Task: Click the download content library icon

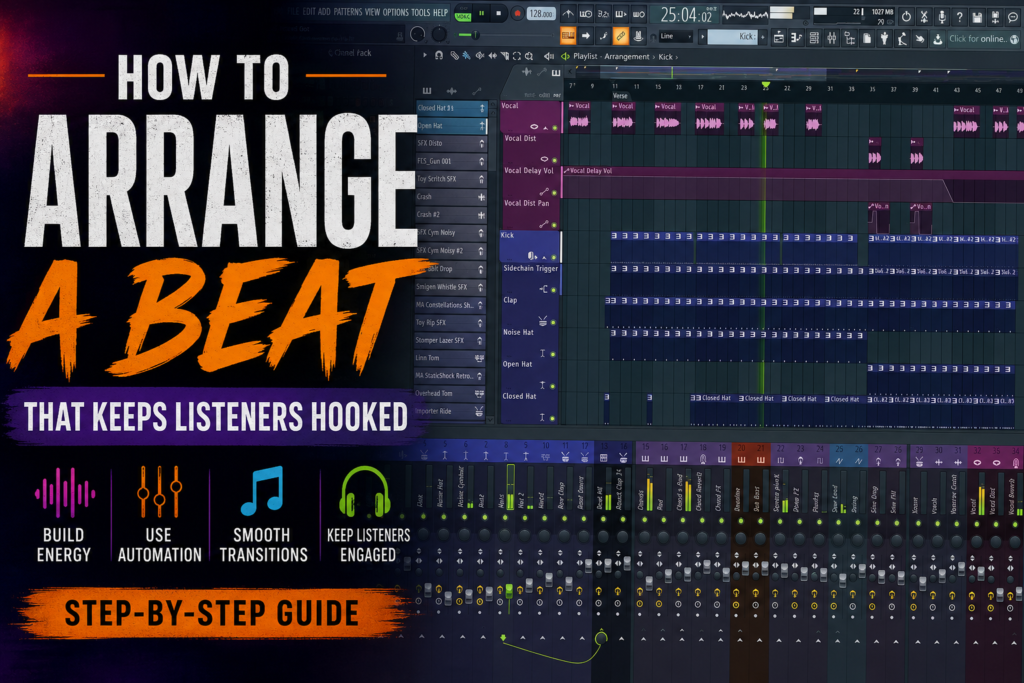Action: click(937, 39)
